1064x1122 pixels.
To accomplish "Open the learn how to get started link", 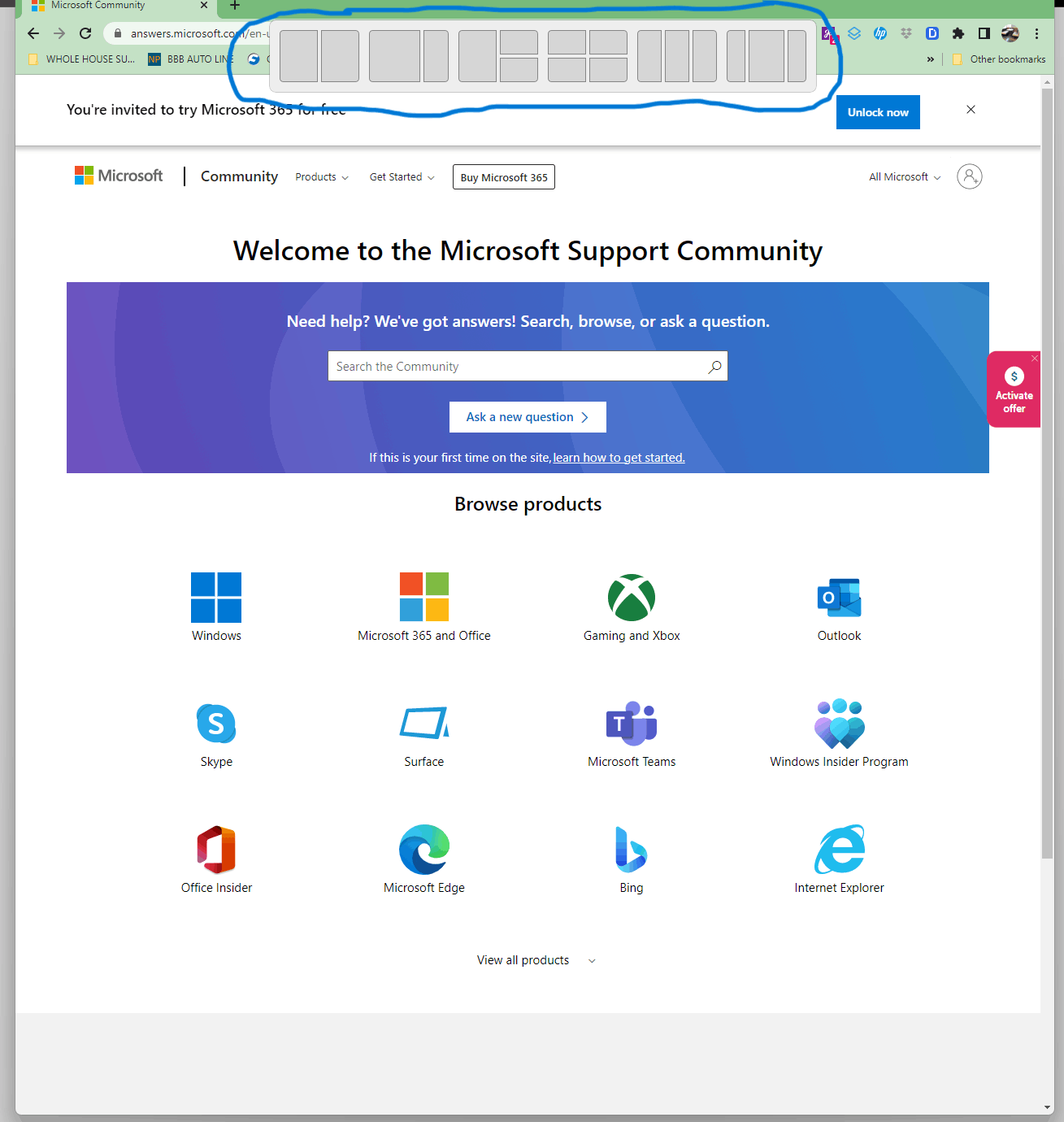I will click(x=619, y=458).
